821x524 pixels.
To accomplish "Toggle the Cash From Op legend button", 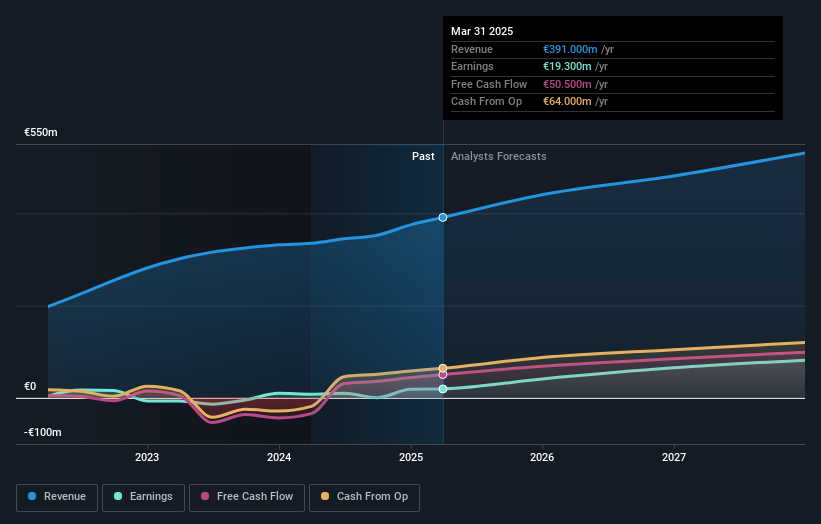I will 364,497.
